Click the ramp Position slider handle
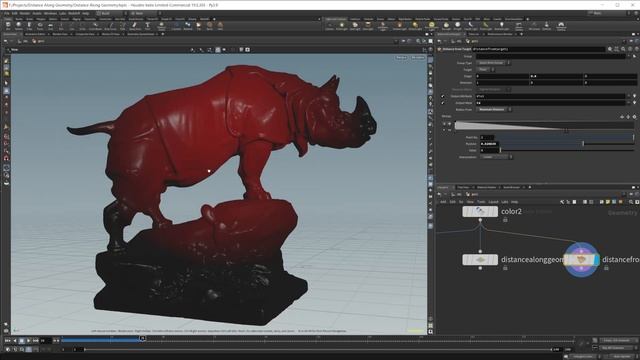This screenshot has height=360, width=640. 583,144
